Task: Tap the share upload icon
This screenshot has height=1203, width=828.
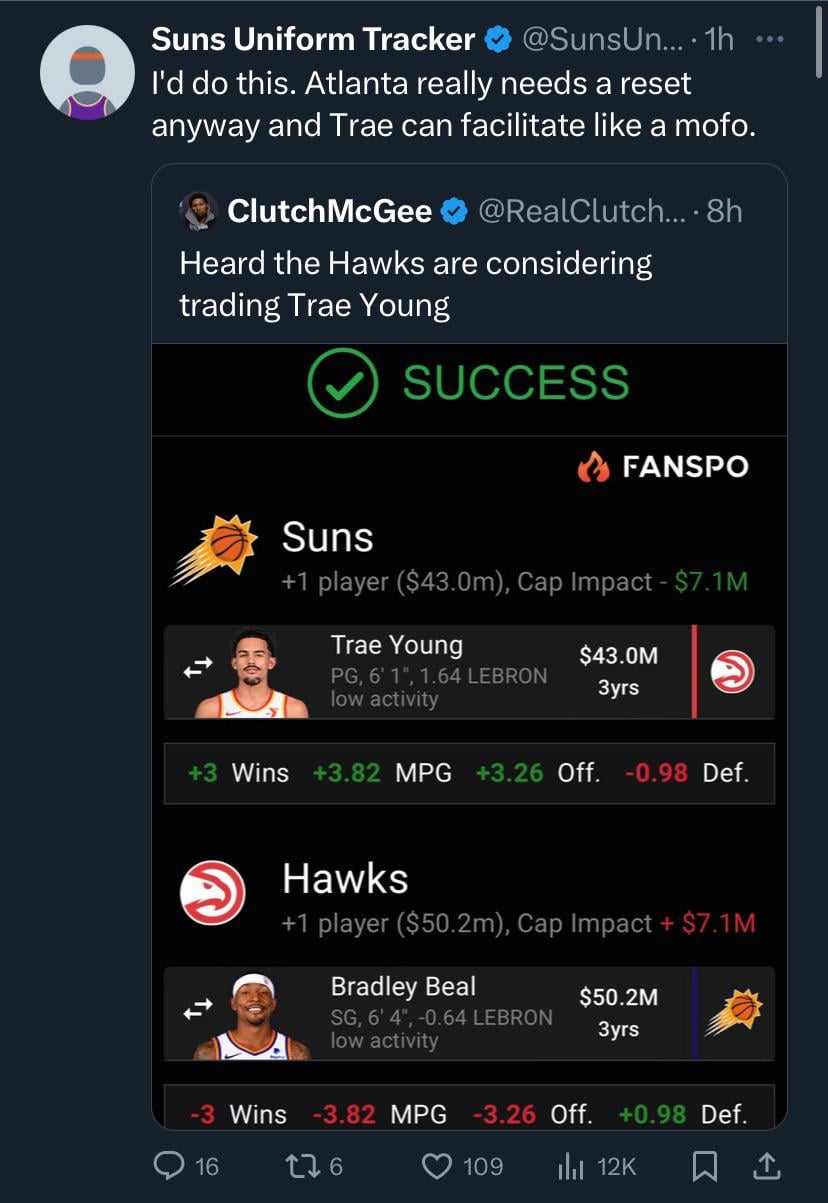Action: pyautogui.click(x=766, y=1165)
